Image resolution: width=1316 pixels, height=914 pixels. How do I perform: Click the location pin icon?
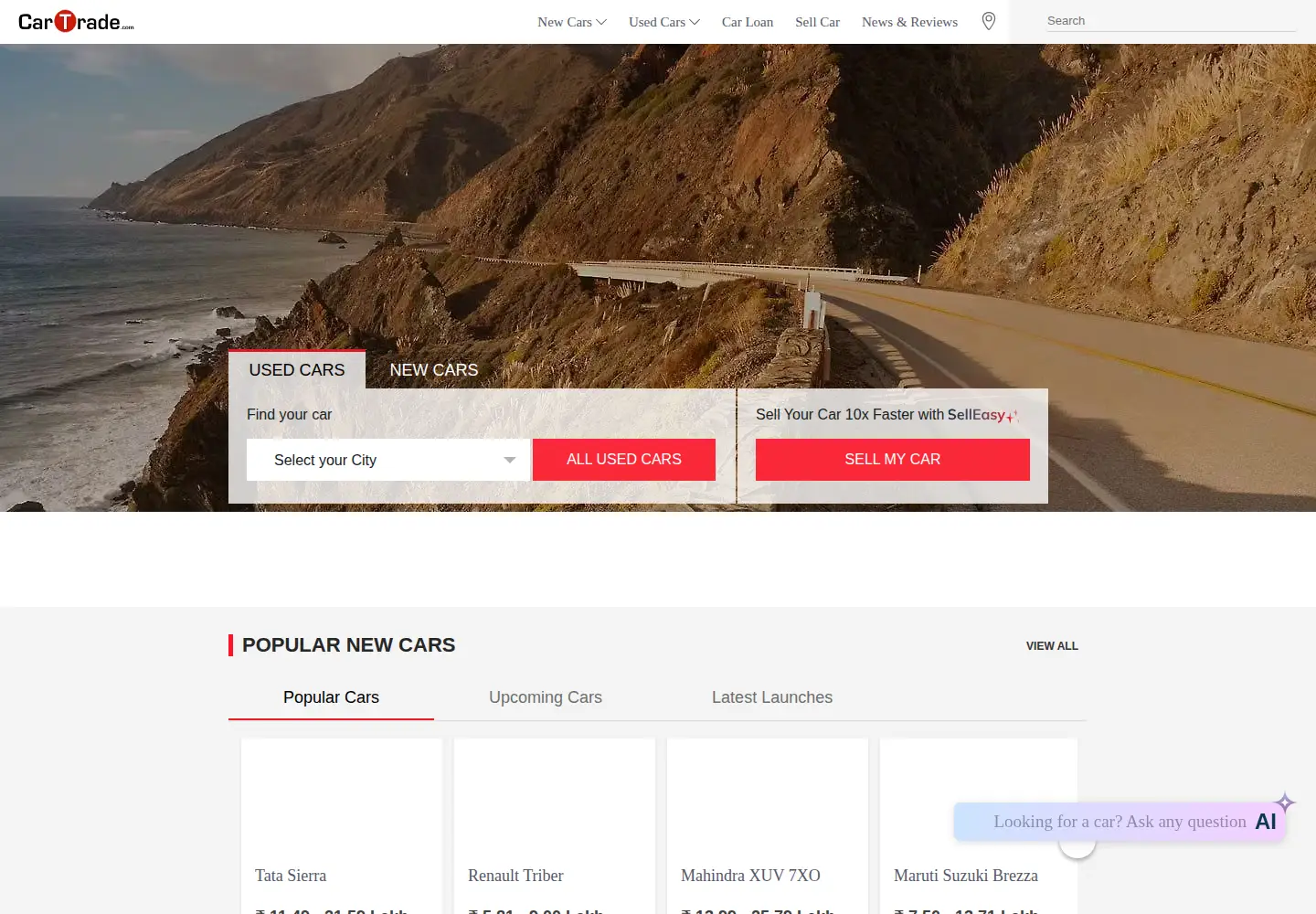tap(989, 21)
